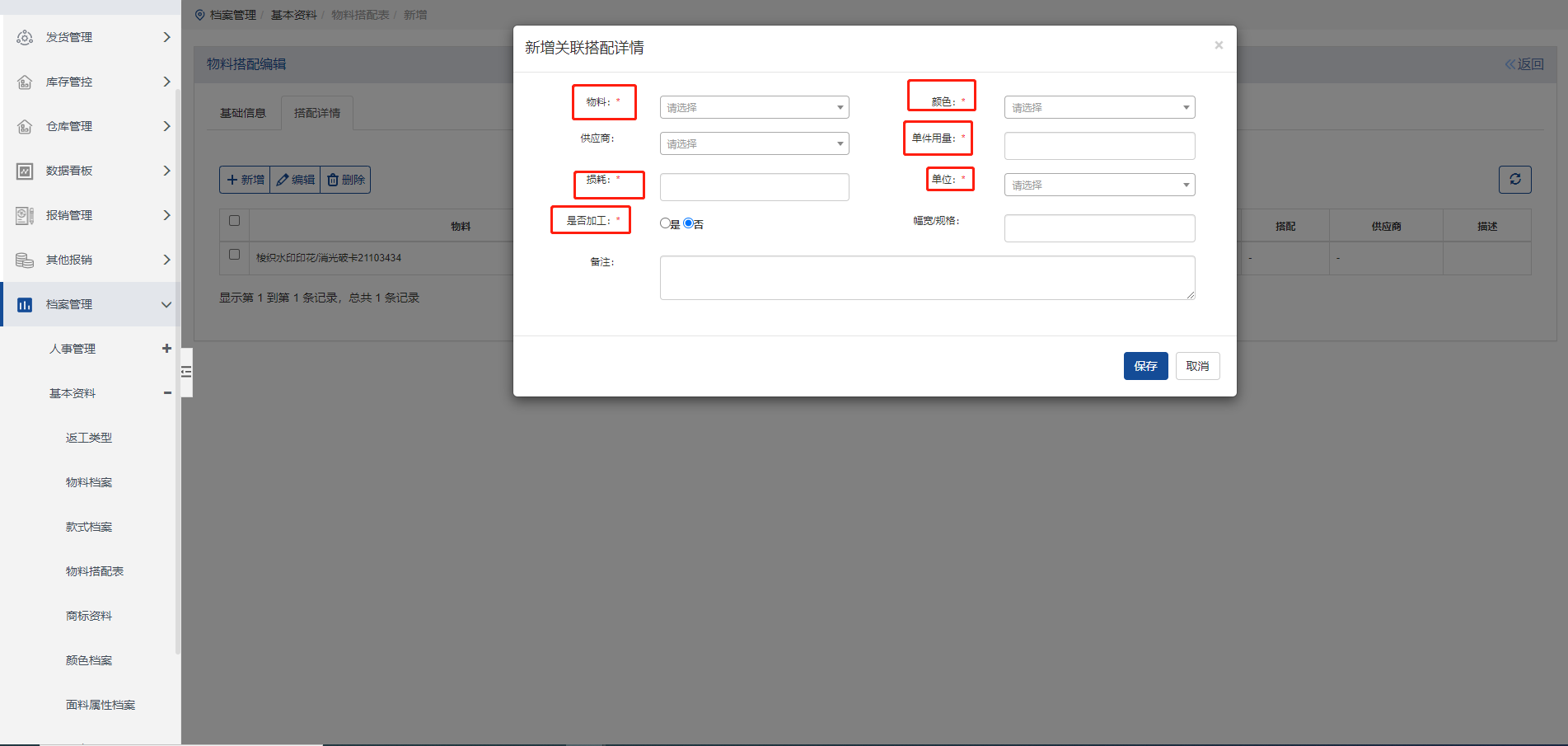Select the 否 radio for 是否加工
The width and height of the screenshot is (1568, 746).
(x=689, y=223)
